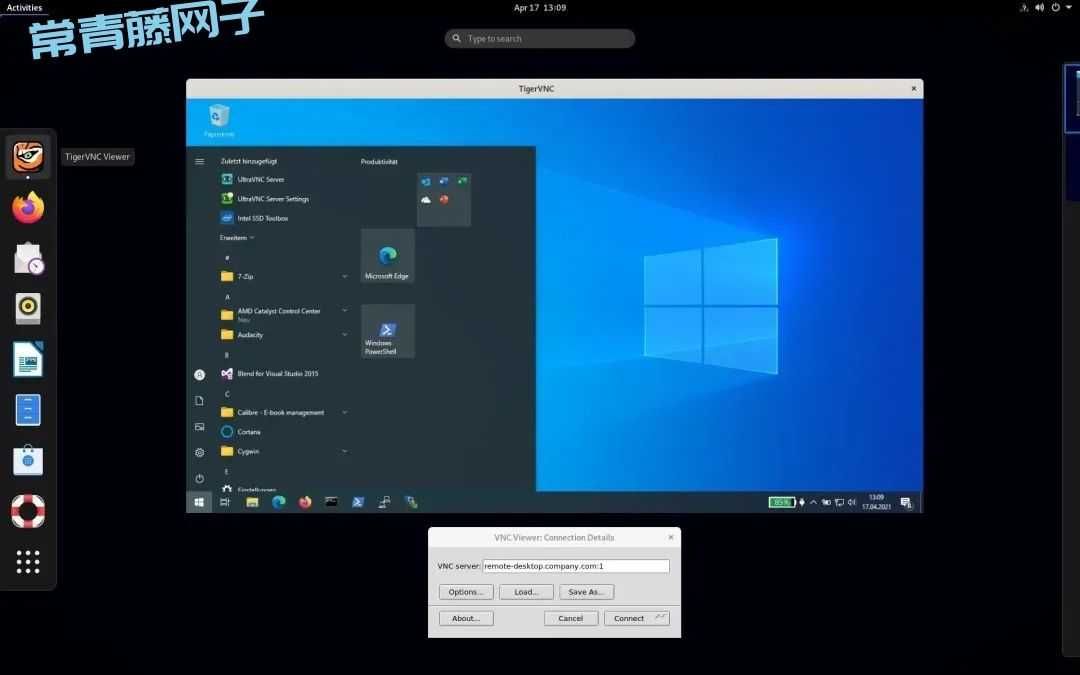Click the volume icon in GNOME top bar
The height and width of the screenshot is (675, 1080).
[1039, 8]
